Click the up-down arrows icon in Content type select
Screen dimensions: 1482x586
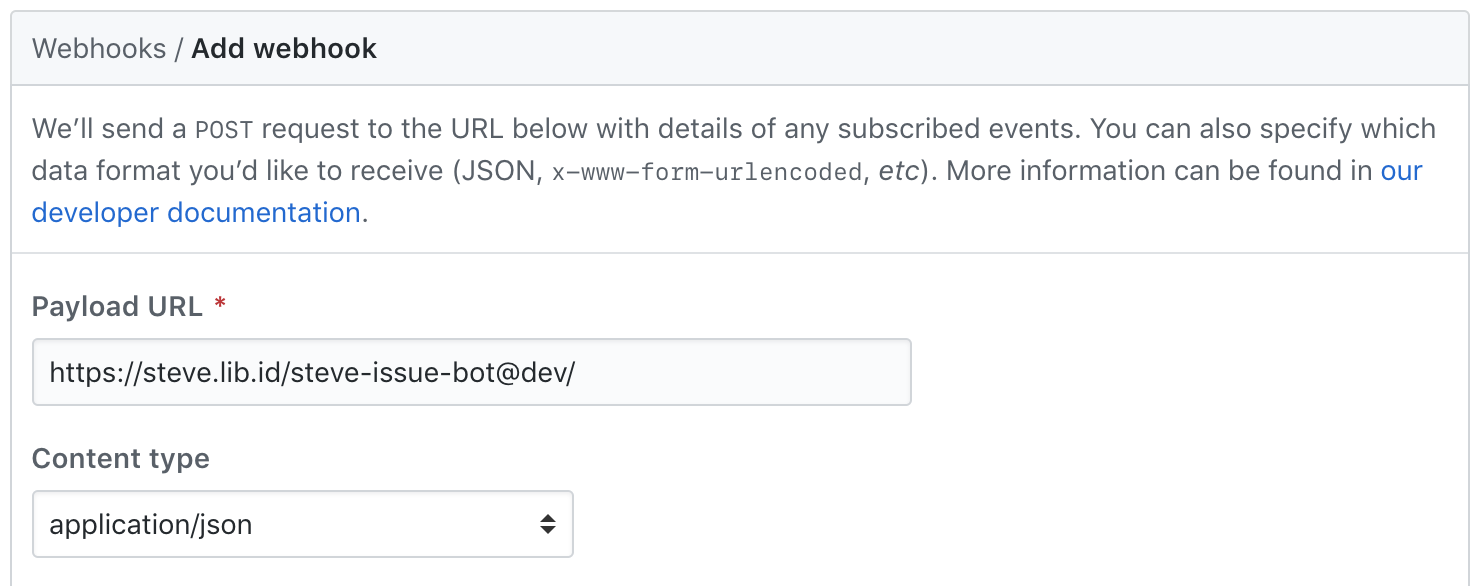(547, 524)
